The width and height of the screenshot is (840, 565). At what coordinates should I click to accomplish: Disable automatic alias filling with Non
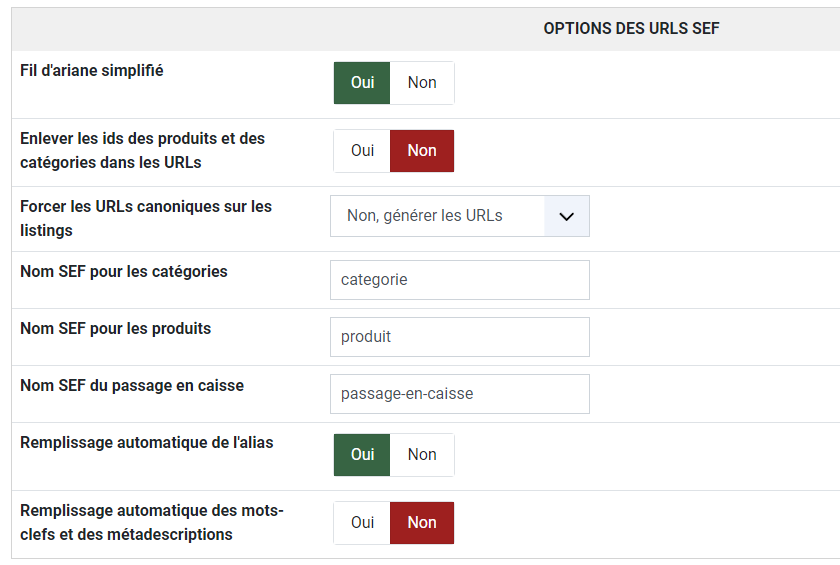[x=422, y=455]
